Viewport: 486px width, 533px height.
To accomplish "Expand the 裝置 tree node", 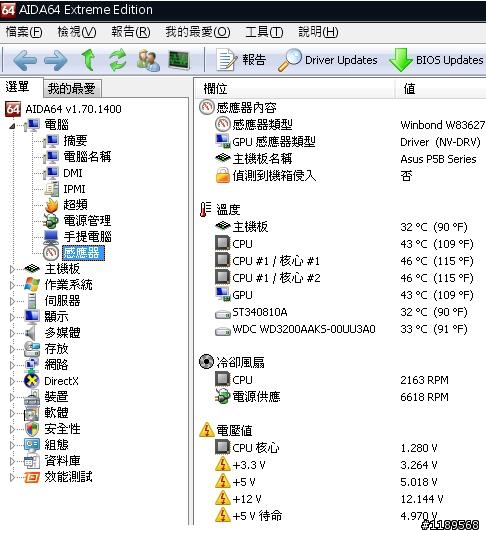I will (13, 397).
